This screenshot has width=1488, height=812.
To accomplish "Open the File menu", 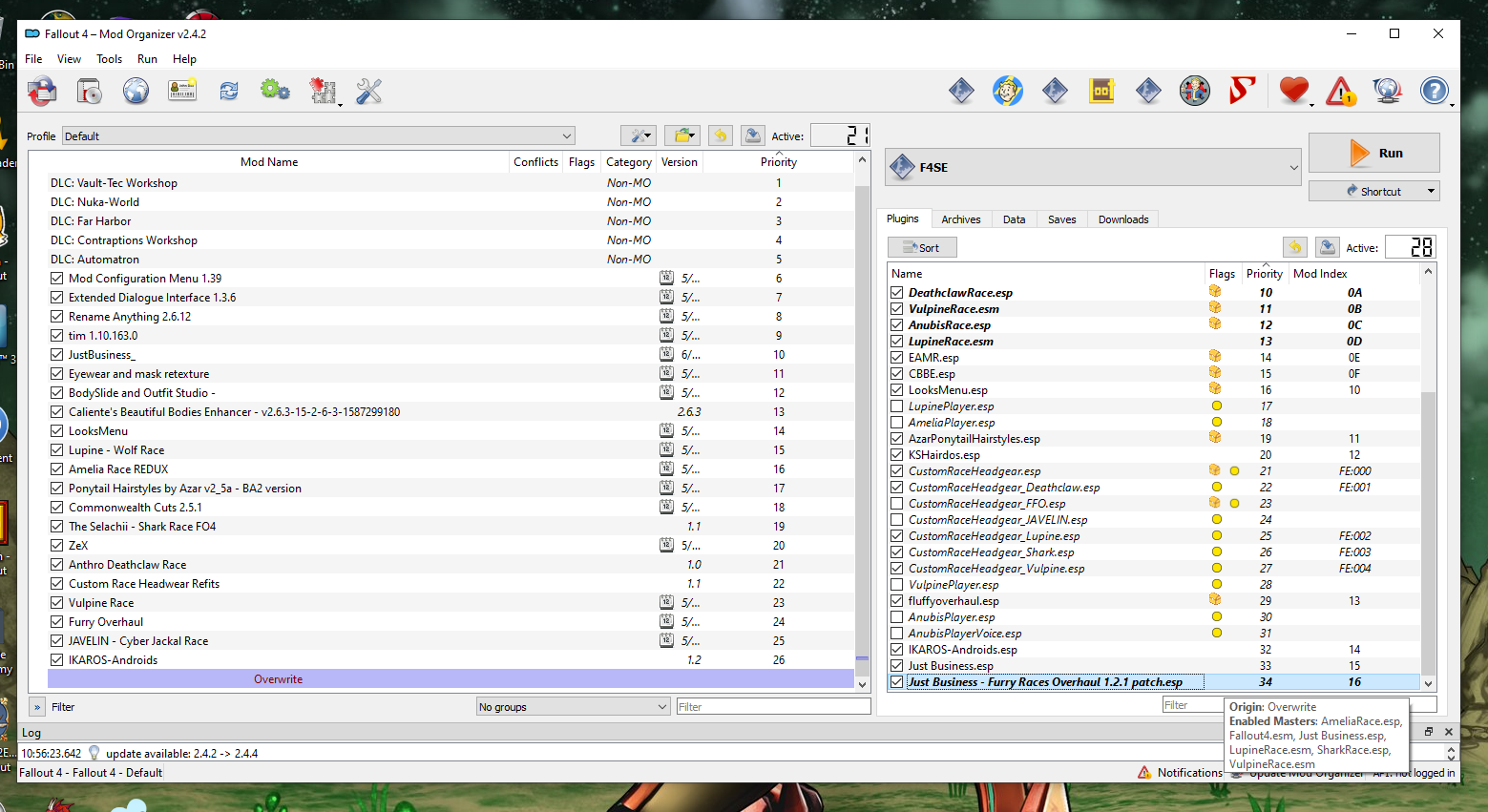I will (x=33, y=59).
